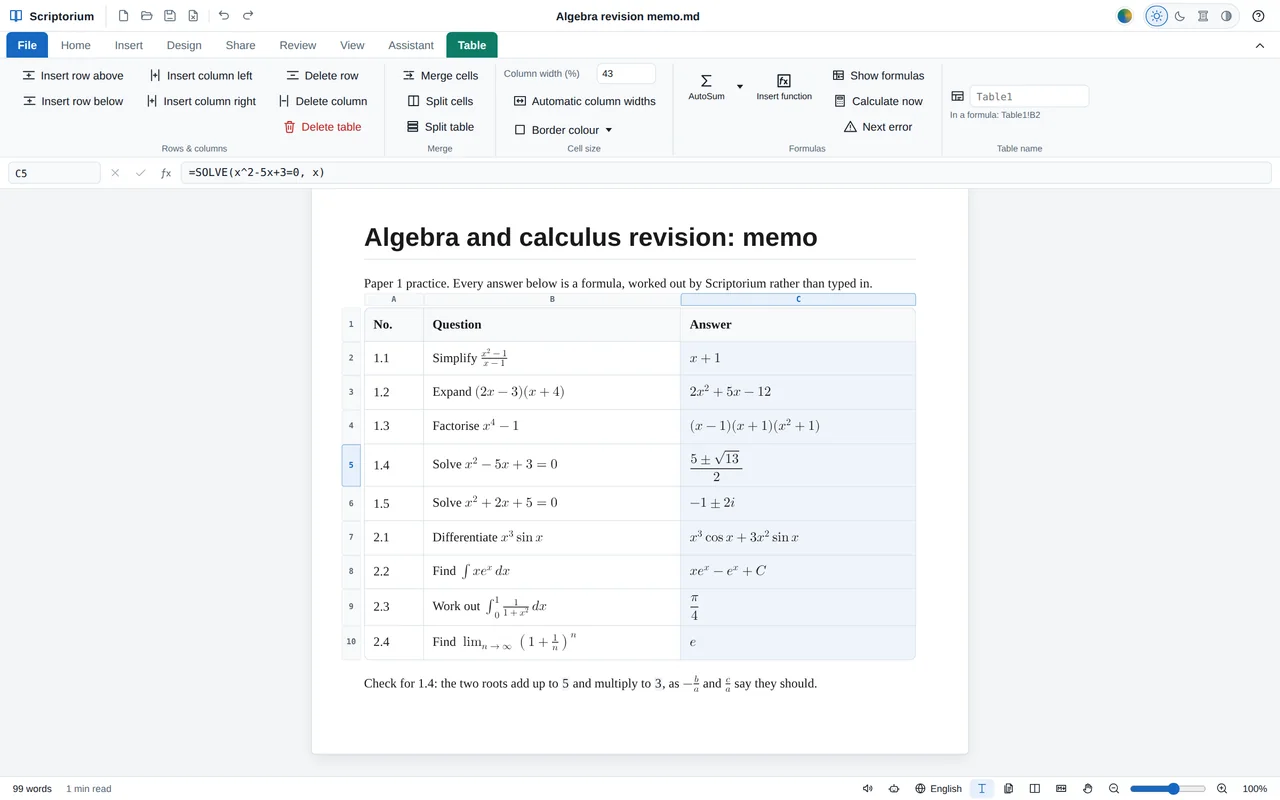Switch to the dark theme moon toggle

pyautogui.click(x=1180, y=16)
